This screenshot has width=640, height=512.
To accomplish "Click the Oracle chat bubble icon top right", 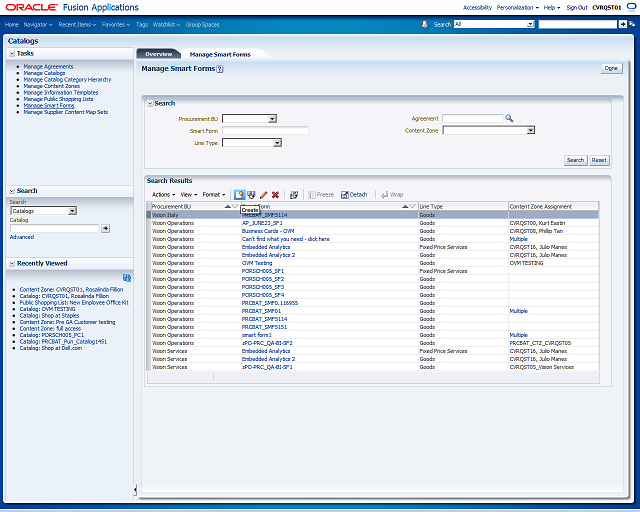I will coord(631,7).
